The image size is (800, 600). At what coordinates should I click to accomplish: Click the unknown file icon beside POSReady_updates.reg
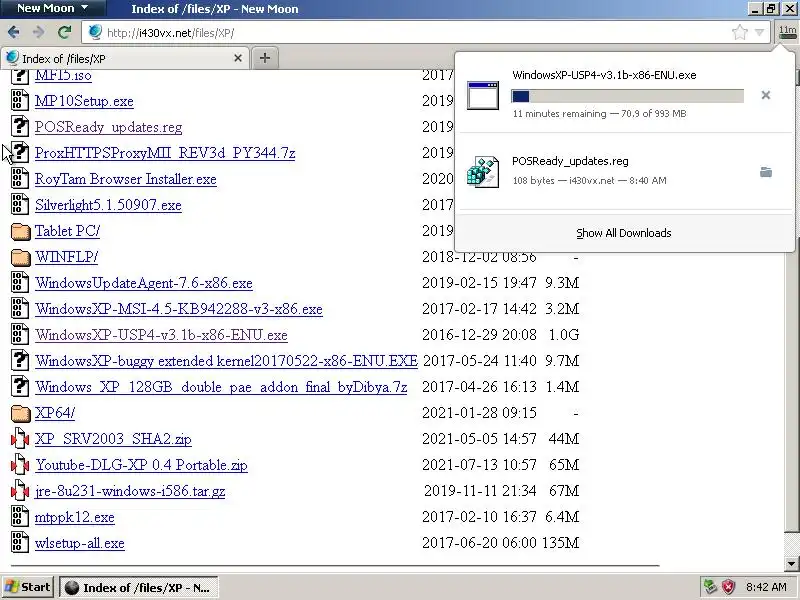tap(19, 127)
